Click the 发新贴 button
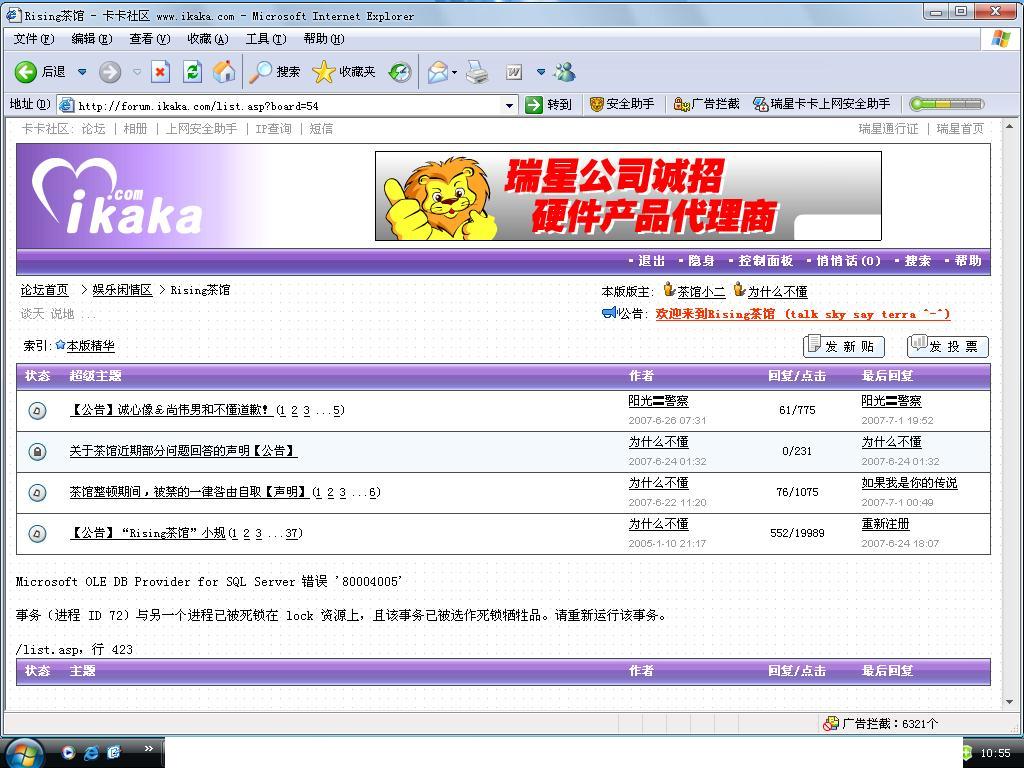Viewport: 1024px width, 768px height. pyautogui.click(x=843, y=346)
